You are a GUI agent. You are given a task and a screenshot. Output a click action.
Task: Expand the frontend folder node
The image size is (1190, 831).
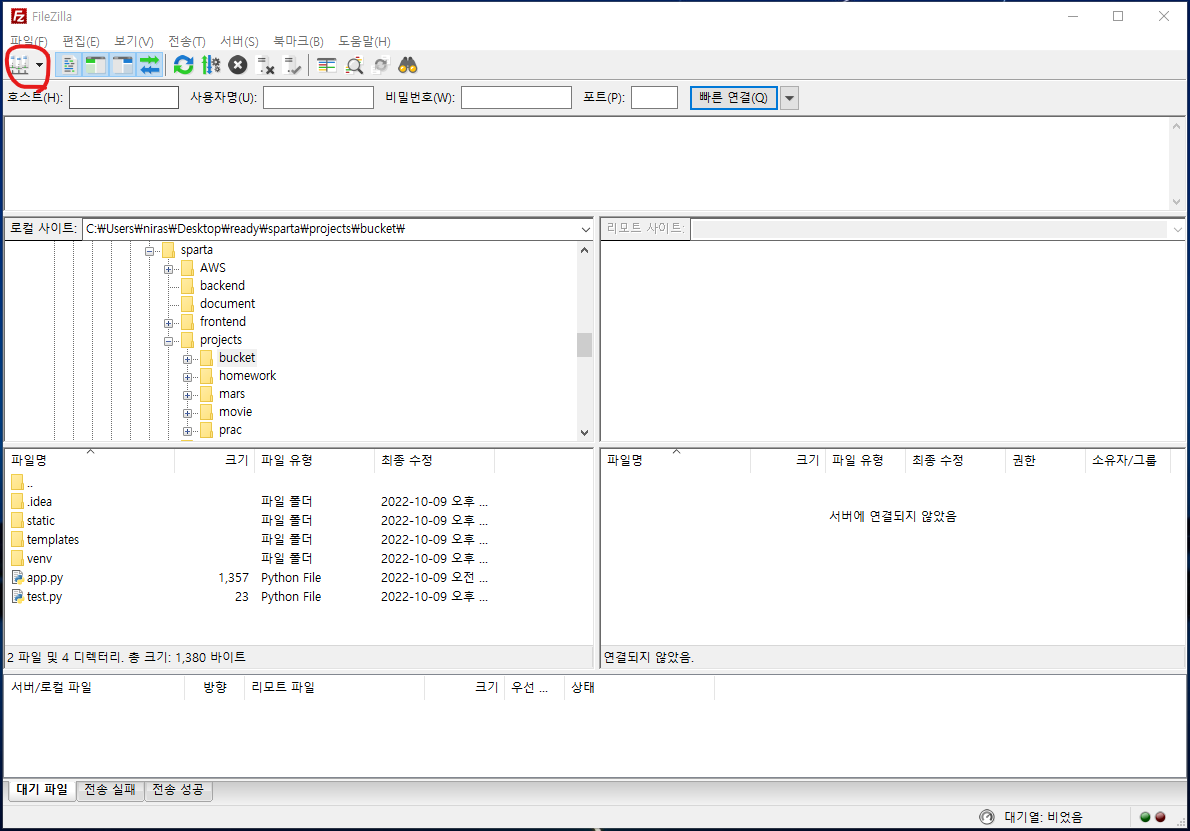(168, 323)
